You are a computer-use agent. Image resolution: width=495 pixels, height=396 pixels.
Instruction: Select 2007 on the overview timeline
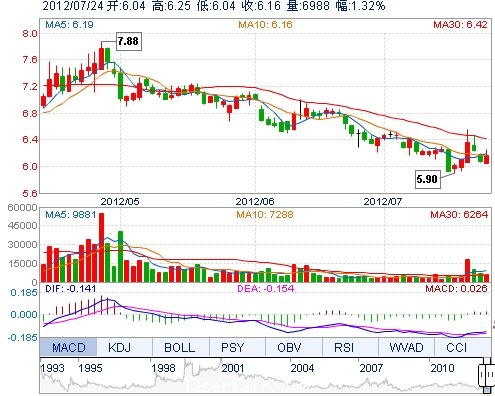click(x=371, y=368)
